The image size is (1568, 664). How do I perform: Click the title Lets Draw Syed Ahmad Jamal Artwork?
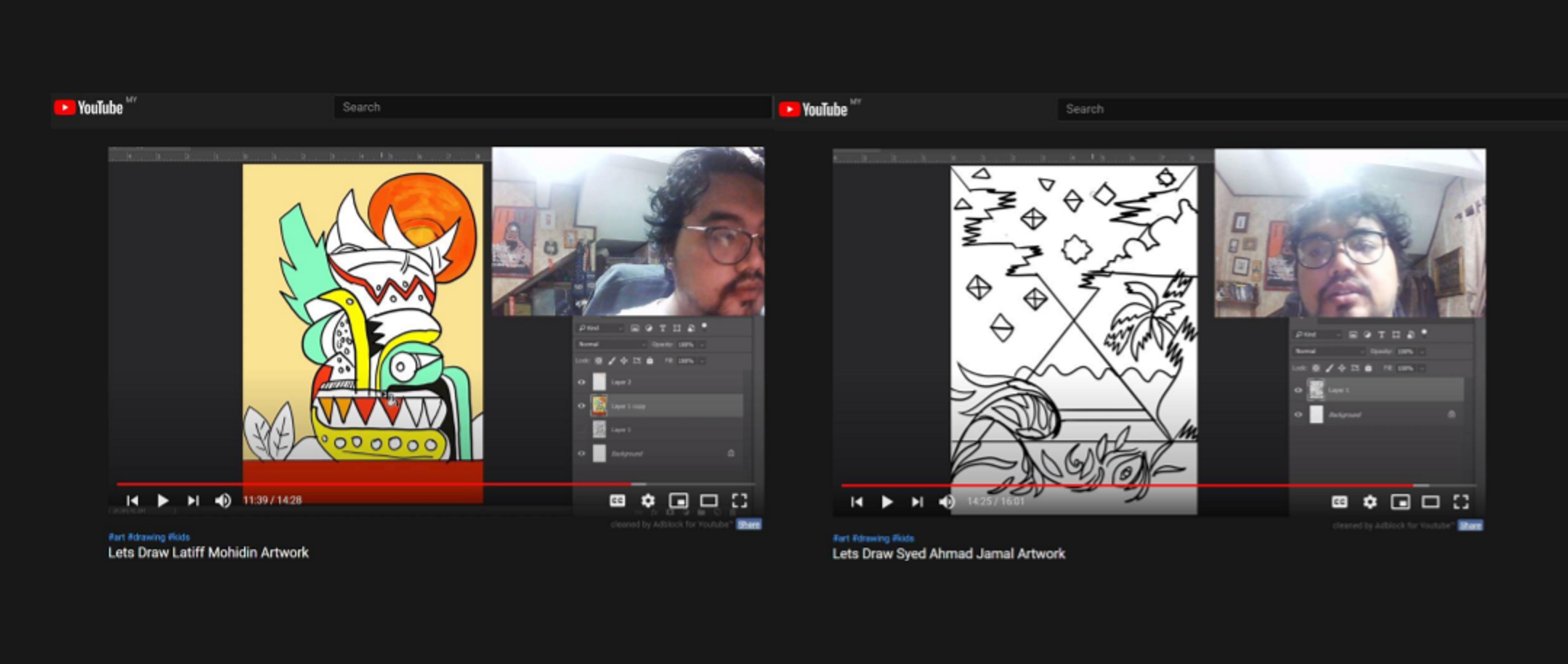point(949,554)
